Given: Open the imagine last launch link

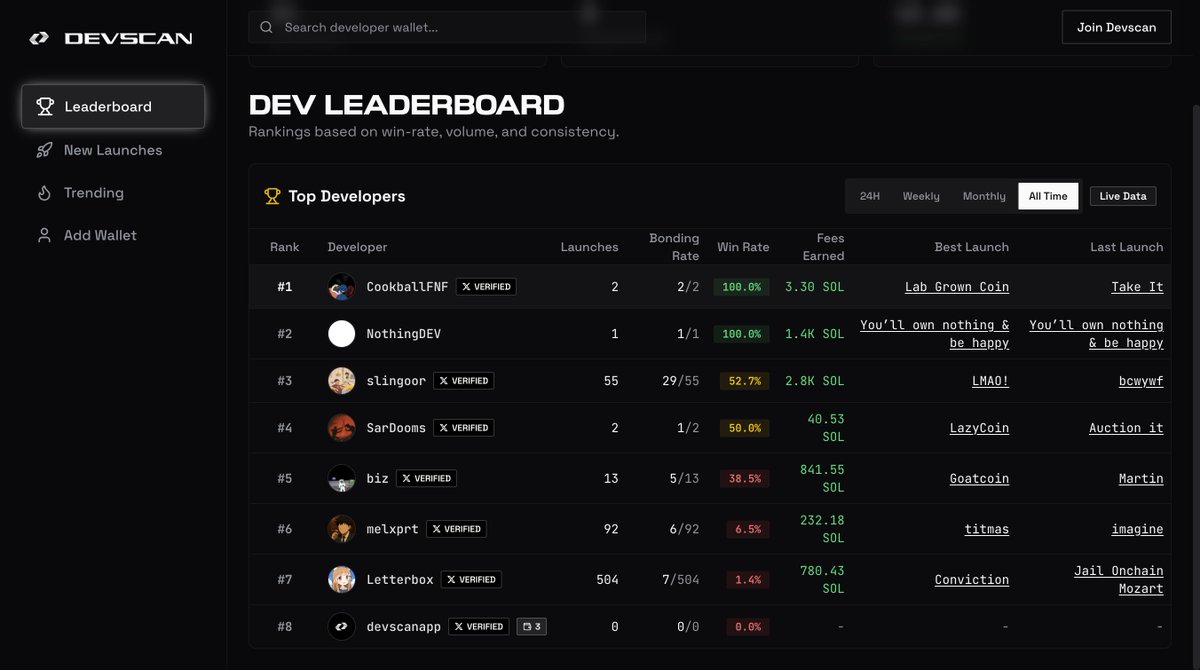Looking at the screenshot, I should point(1137,529).
